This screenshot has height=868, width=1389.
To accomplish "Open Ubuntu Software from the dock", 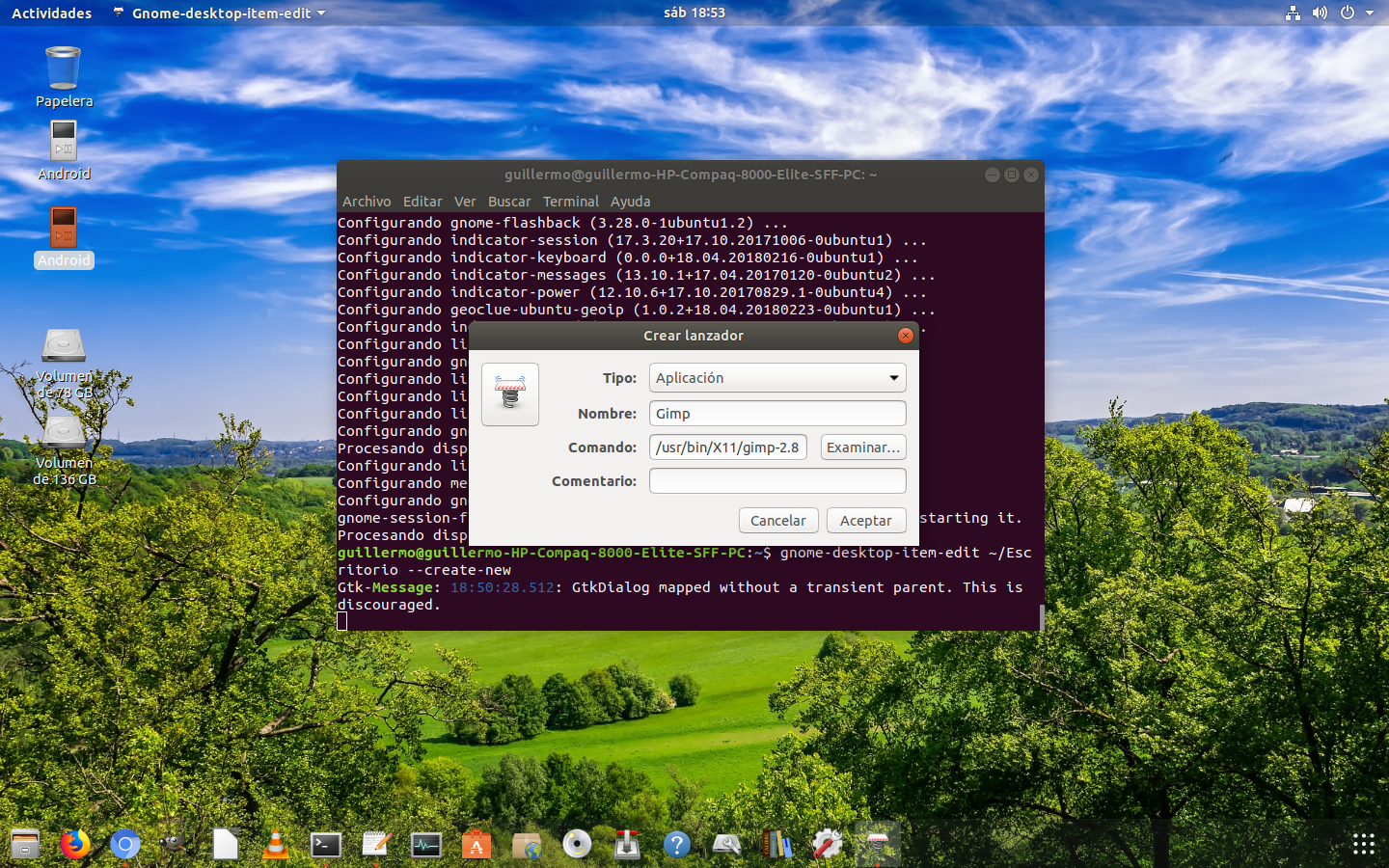I will point(476,845).
